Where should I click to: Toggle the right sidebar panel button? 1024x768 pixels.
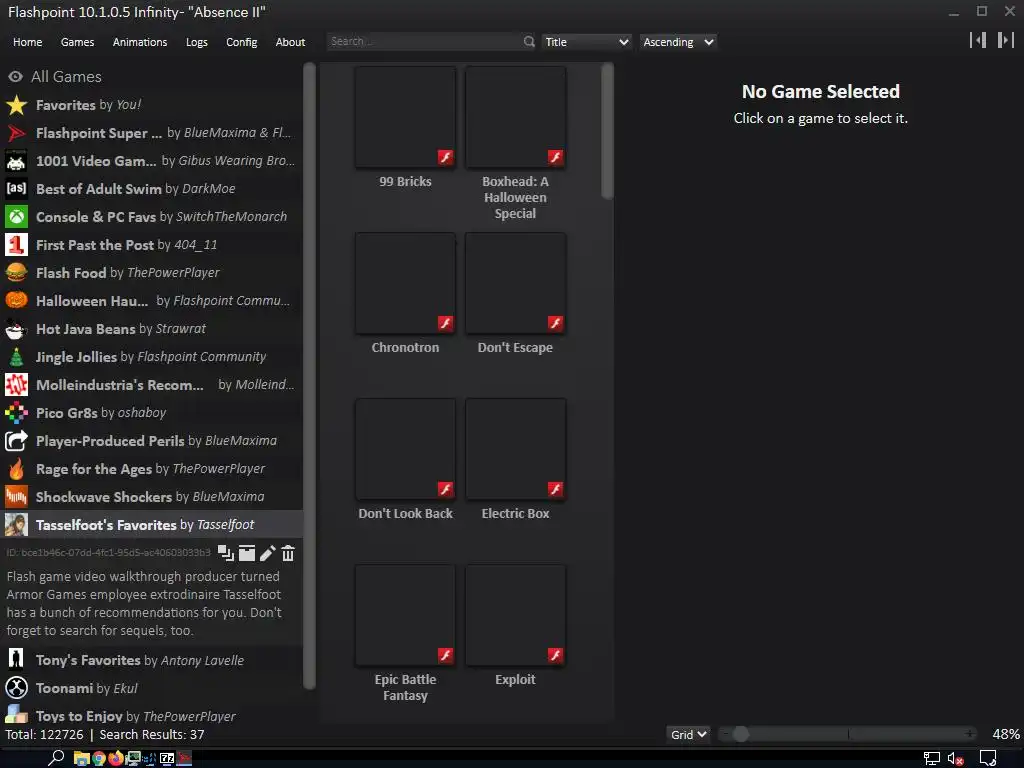tap(1006, 40)
